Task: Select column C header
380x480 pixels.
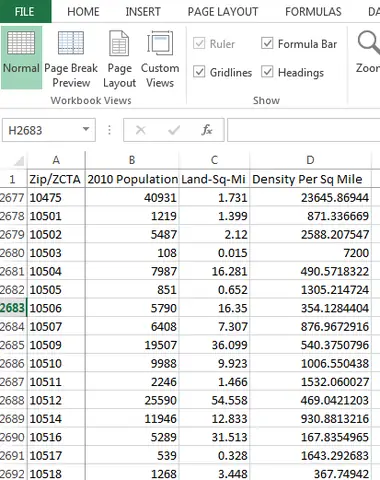Action: (x=214, y=160)
